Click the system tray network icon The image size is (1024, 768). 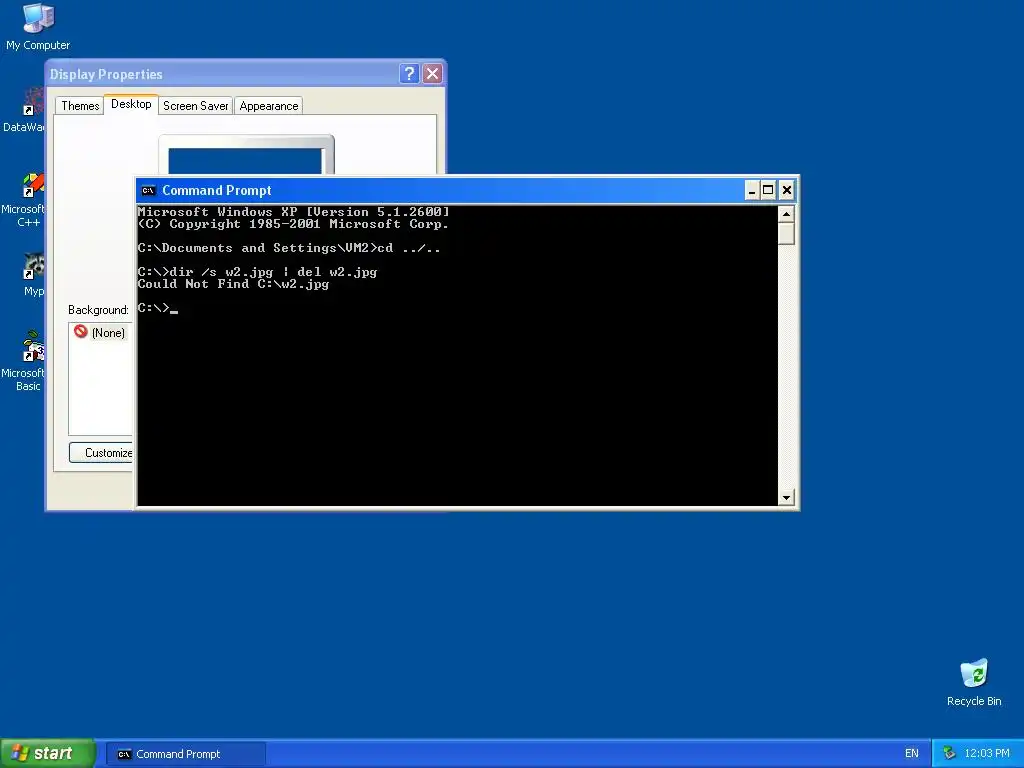949,754
